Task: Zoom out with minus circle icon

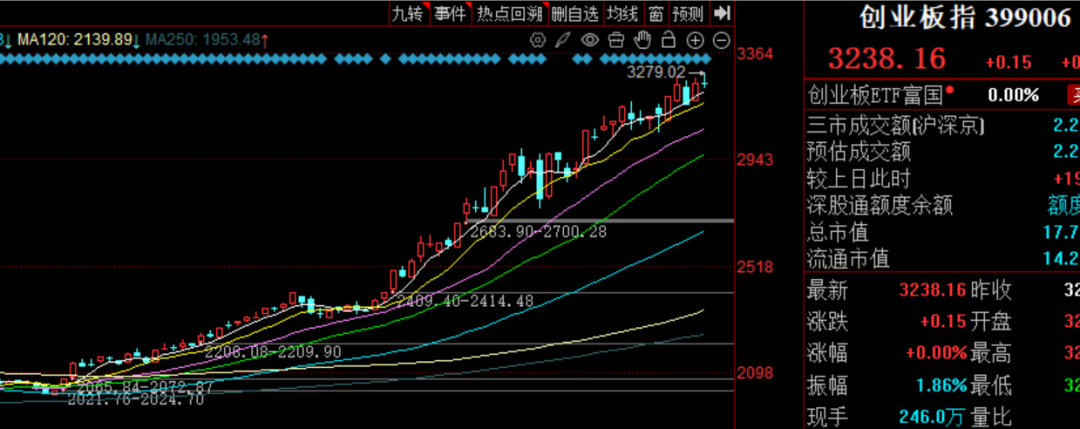Action: click(x=721, y=40)
